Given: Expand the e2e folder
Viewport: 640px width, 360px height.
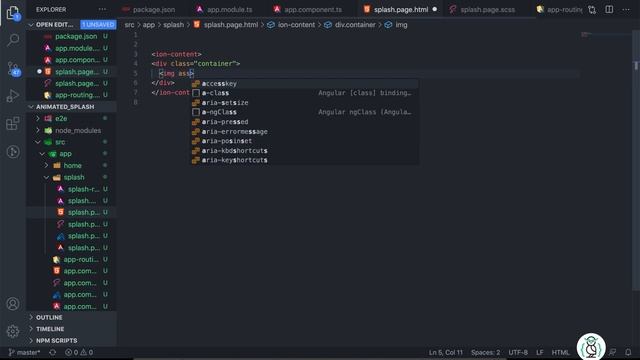Looking at the screenshot, I should 61,118.
